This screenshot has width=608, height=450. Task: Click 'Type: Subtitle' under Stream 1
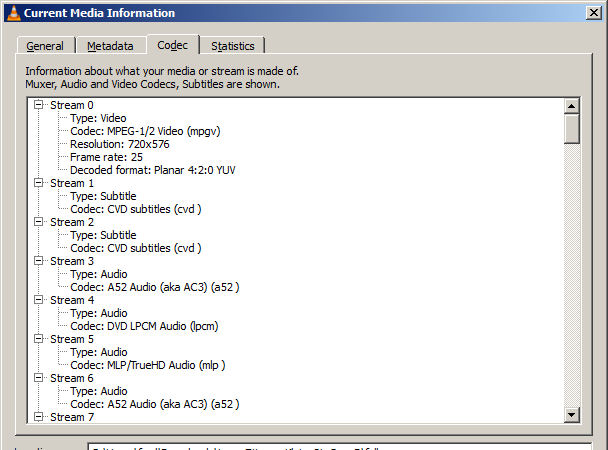coord(103,196)
